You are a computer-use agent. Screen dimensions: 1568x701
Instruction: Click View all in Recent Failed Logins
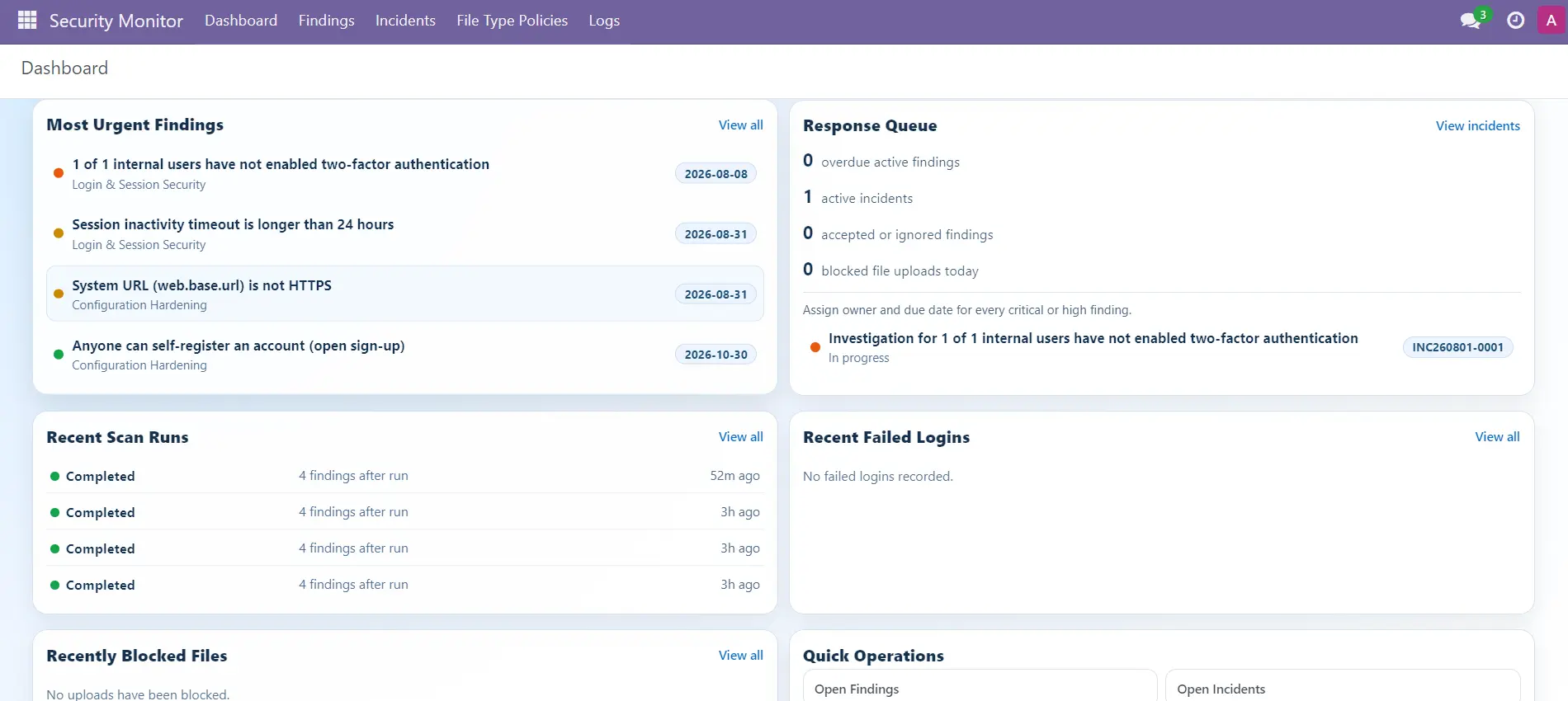[1497, 437]
